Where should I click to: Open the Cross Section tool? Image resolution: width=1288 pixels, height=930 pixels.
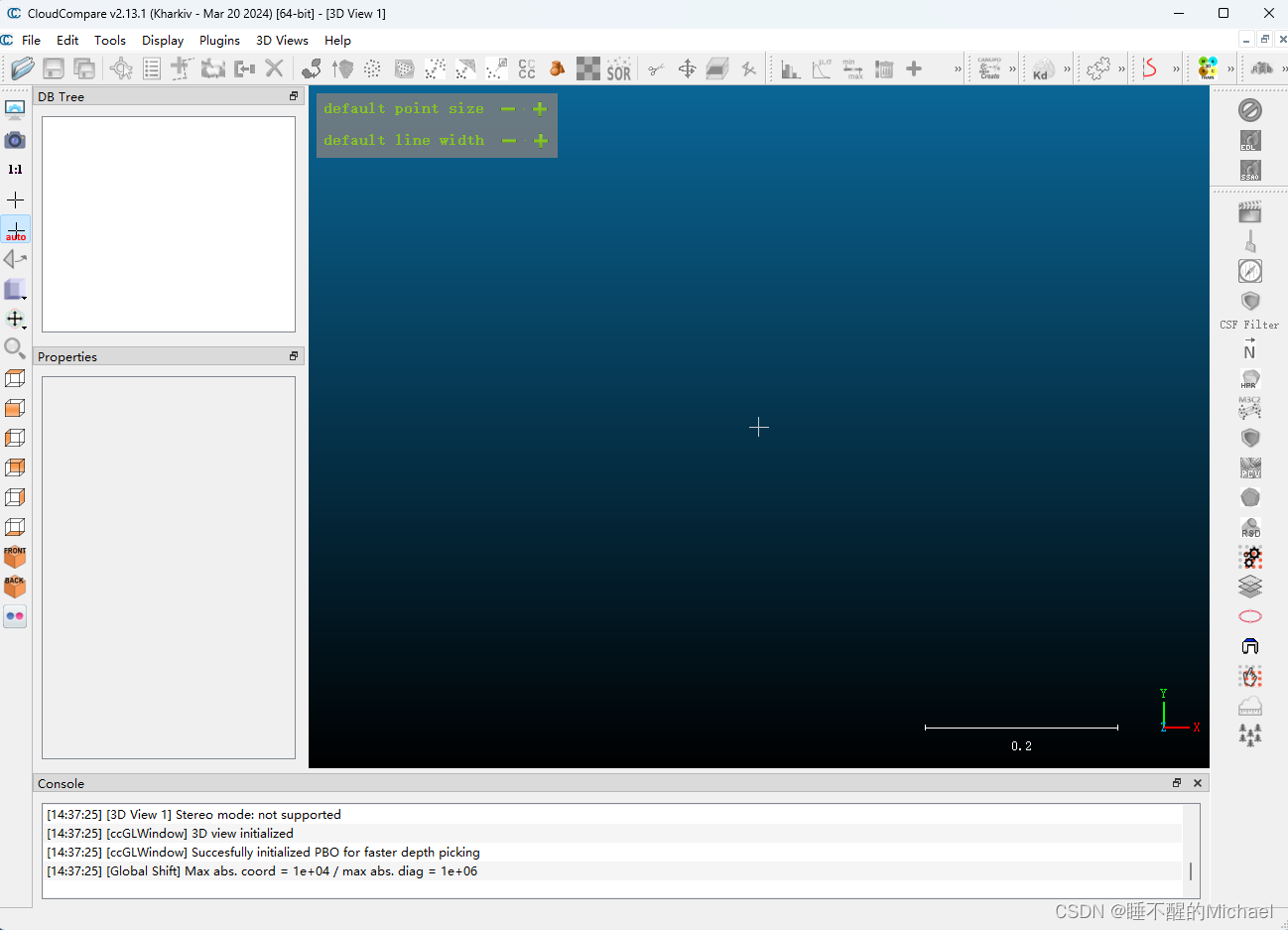point(717,68)
